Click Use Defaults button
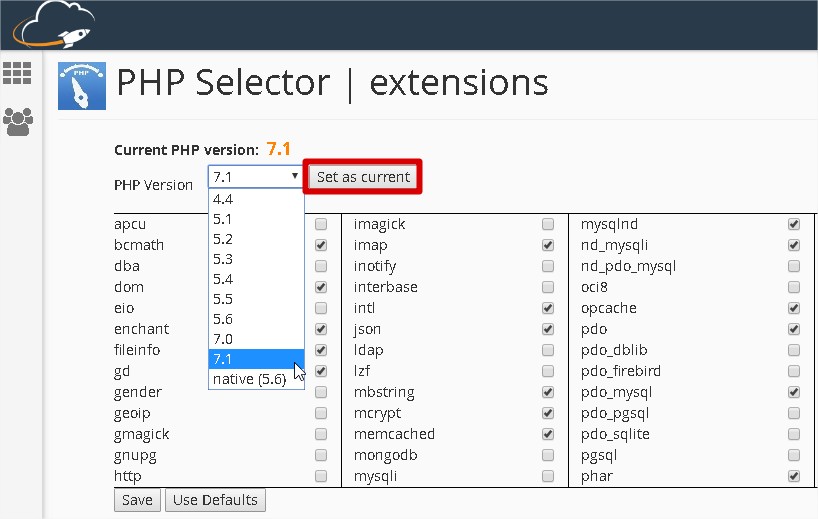The image size is (818, 519). tap(215, 500)
